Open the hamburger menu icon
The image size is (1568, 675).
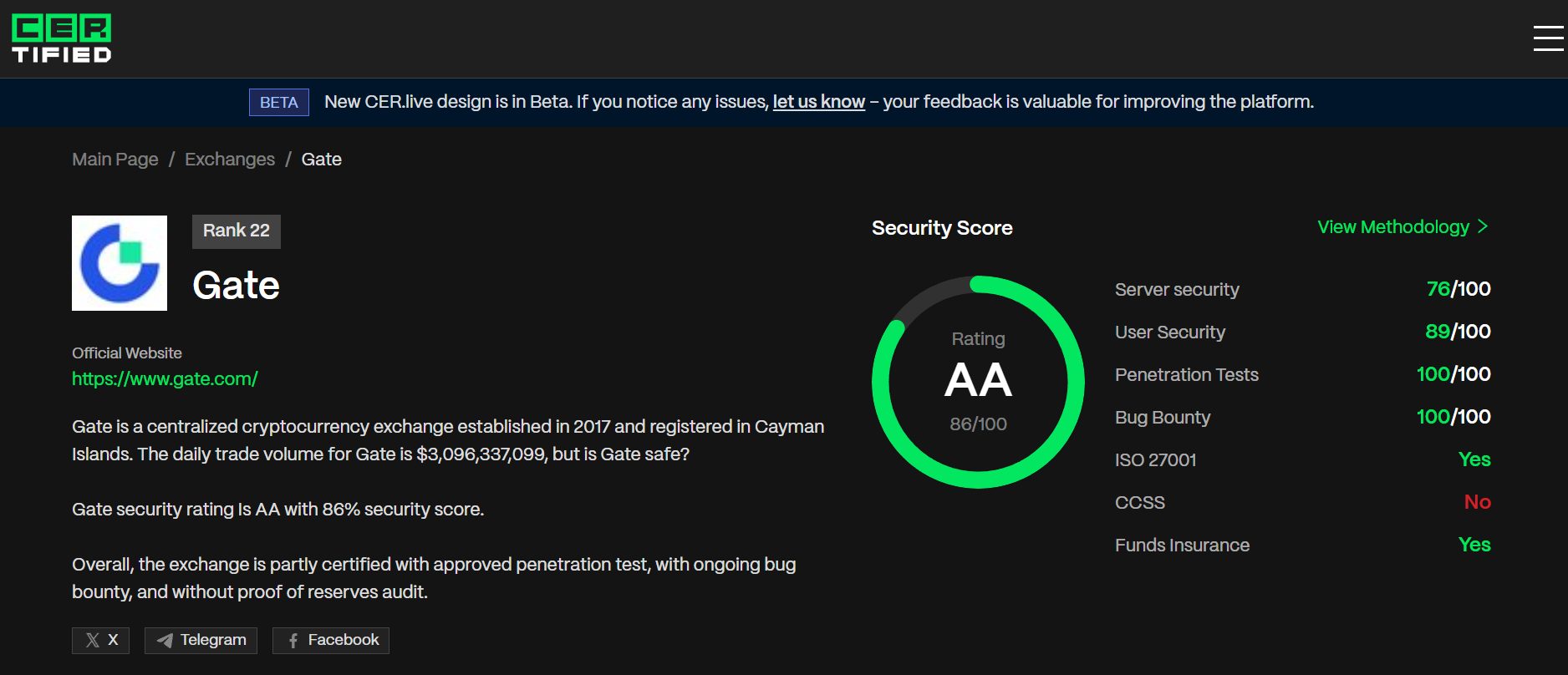point(1548,38)
